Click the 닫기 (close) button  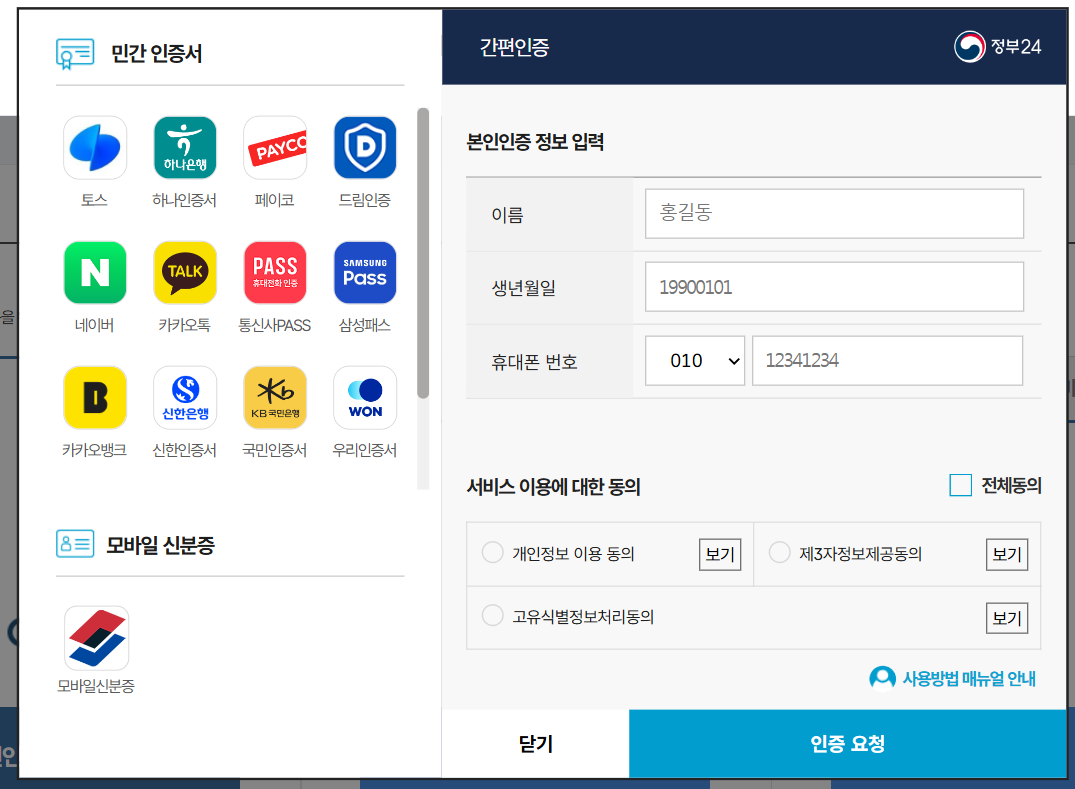click(535, 743)
